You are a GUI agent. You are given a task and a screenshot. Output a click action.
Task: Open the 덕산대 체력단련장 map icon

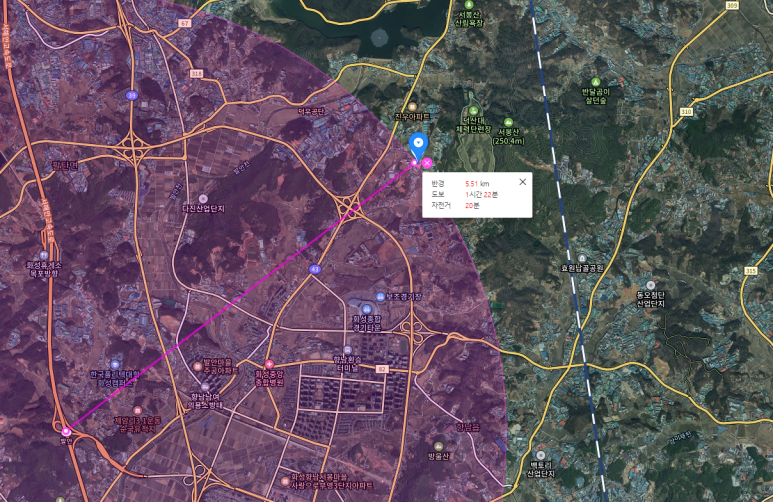pos(473,110)
